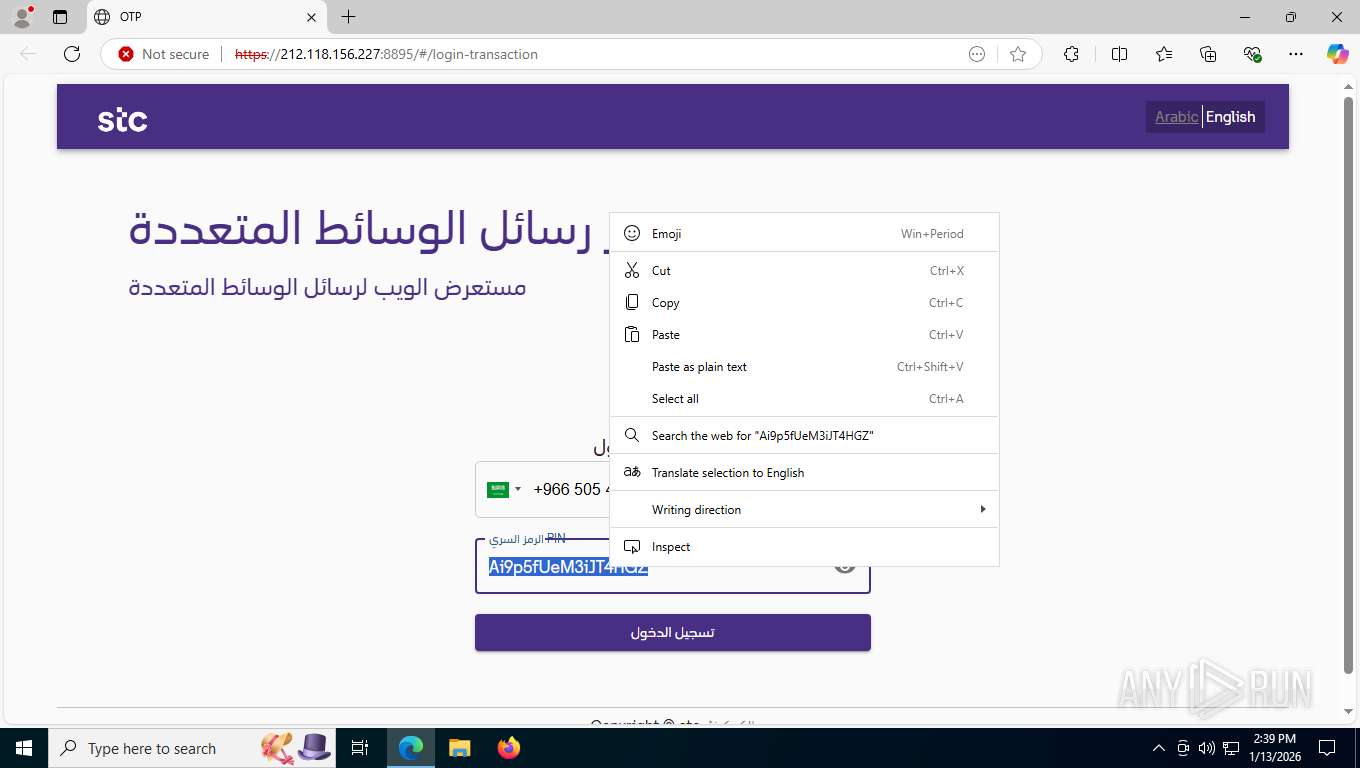Click the Emoji smiley icon in menu
The width and height of the screenshot is (1360, 768).
632,233
